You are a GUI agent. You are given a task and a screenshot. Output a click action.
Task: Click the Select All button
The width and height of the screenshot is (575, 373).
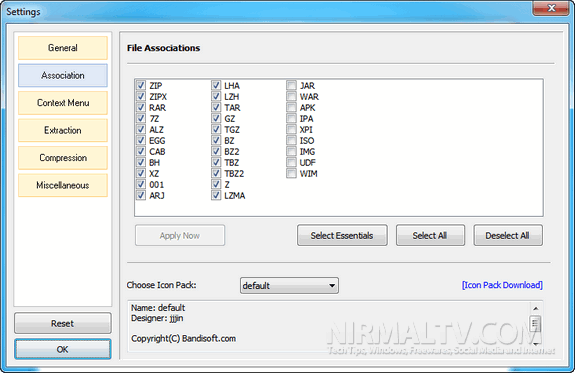click(430, 235)
